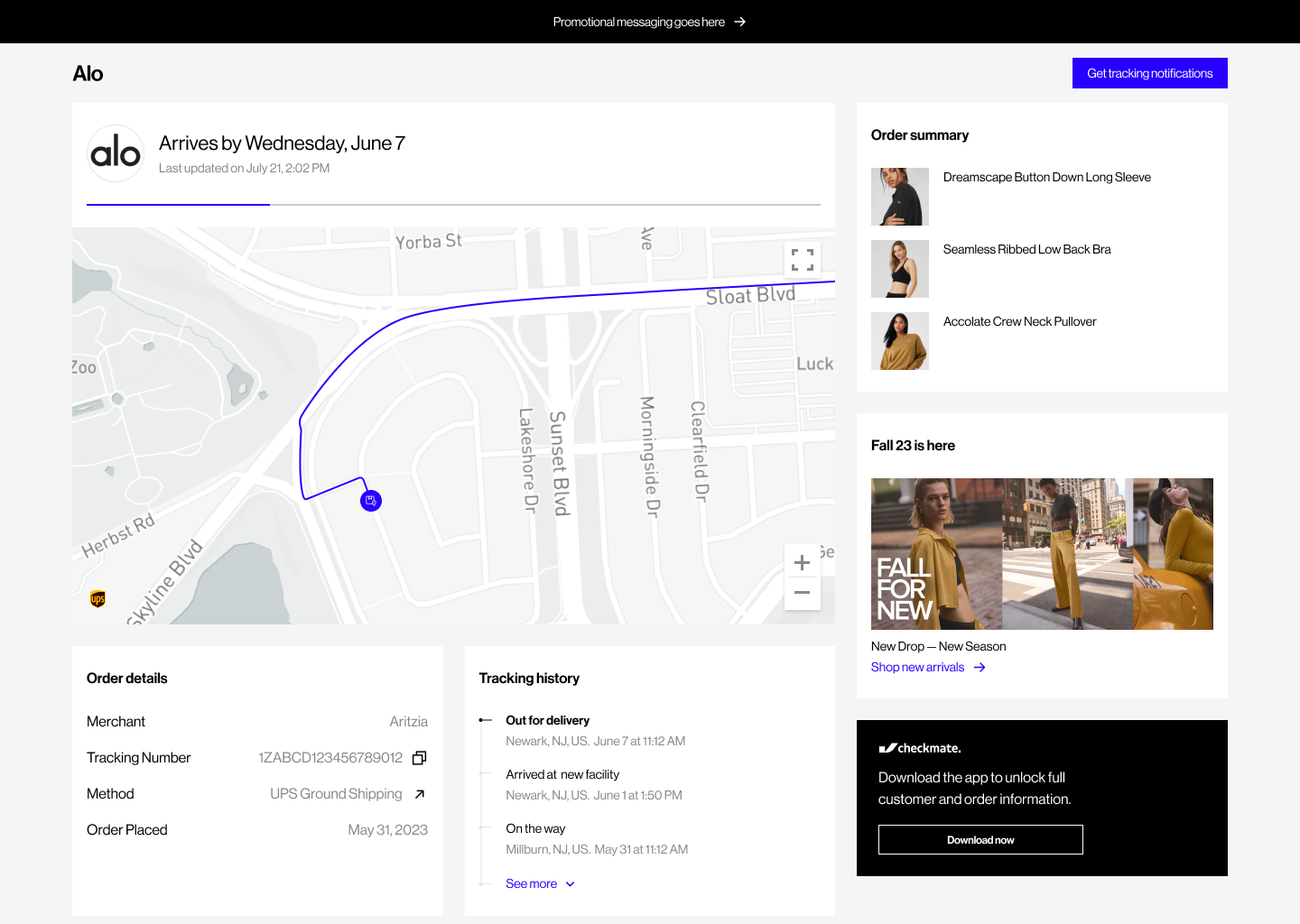This screenshot has width=1300, height=924.
Task: Click the Get tracking notifications button
Action: pyautogui.click(x=1149, y=73)
